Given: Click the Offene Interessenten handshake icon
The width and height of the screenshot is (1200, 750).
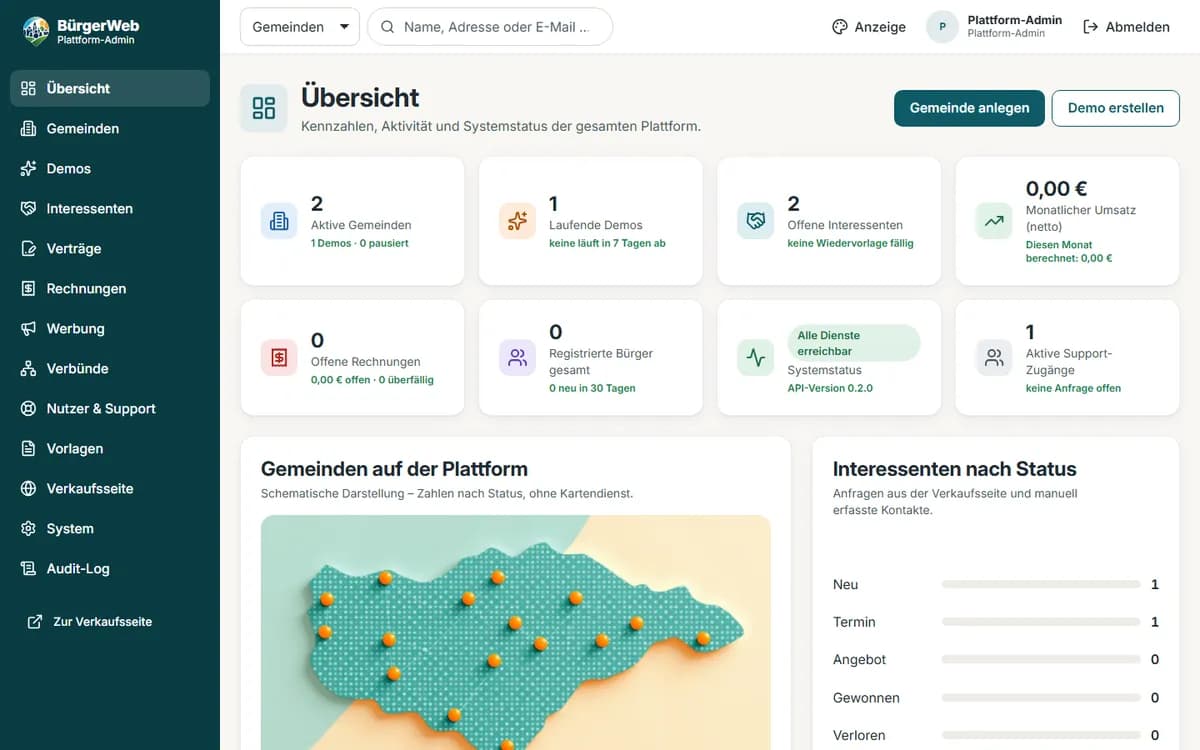Looking at the screenshot, I should point(756,221).
